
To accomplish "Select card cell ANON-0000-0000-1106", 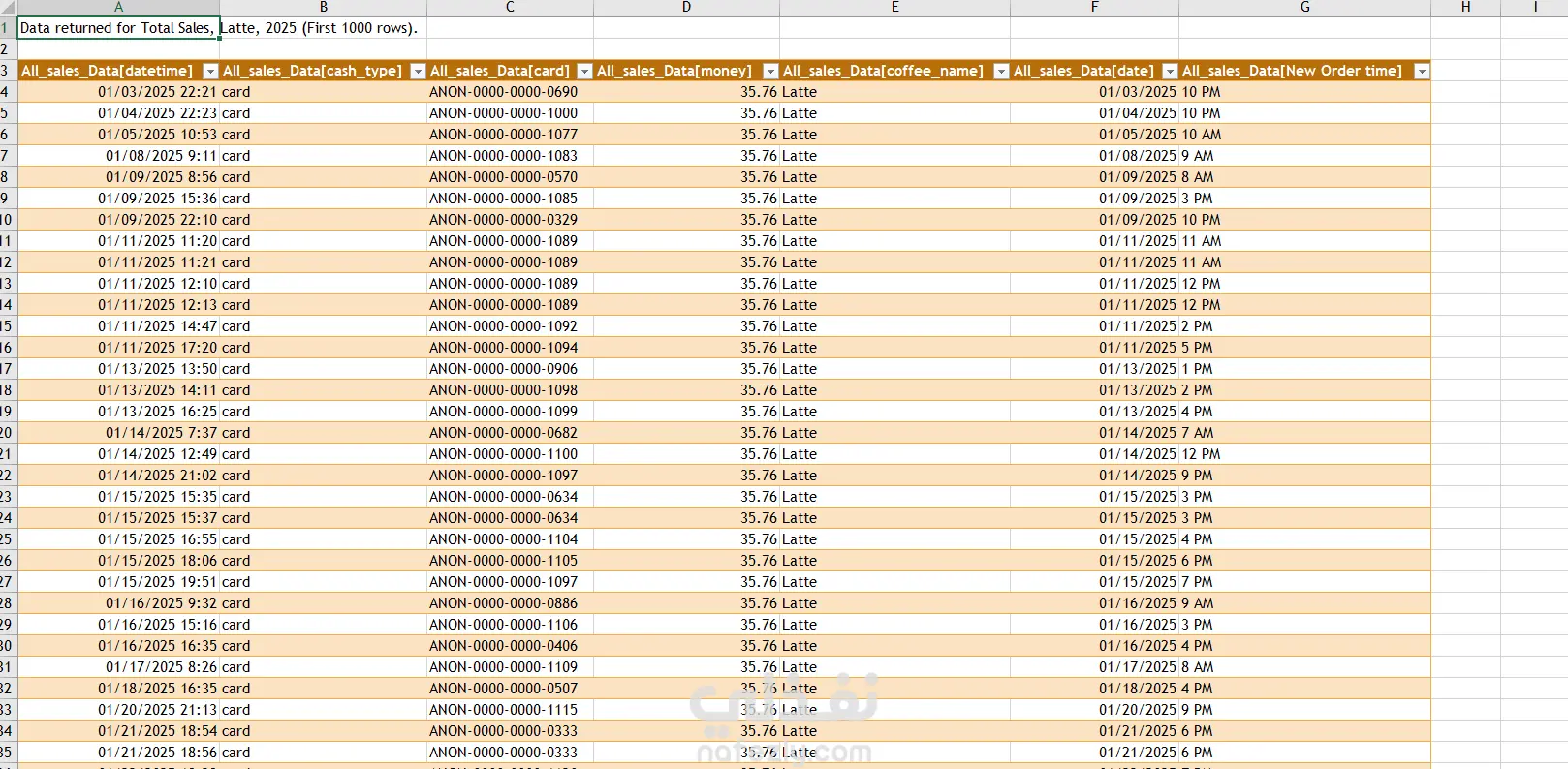I will click(x=511, y=625).
